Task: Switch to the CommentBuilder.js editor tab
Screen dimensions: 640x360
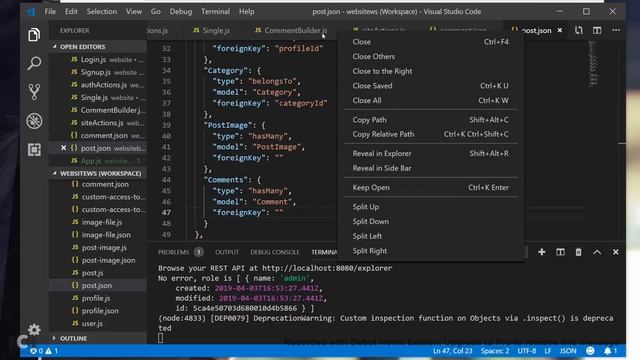Action: coord(291,30)
